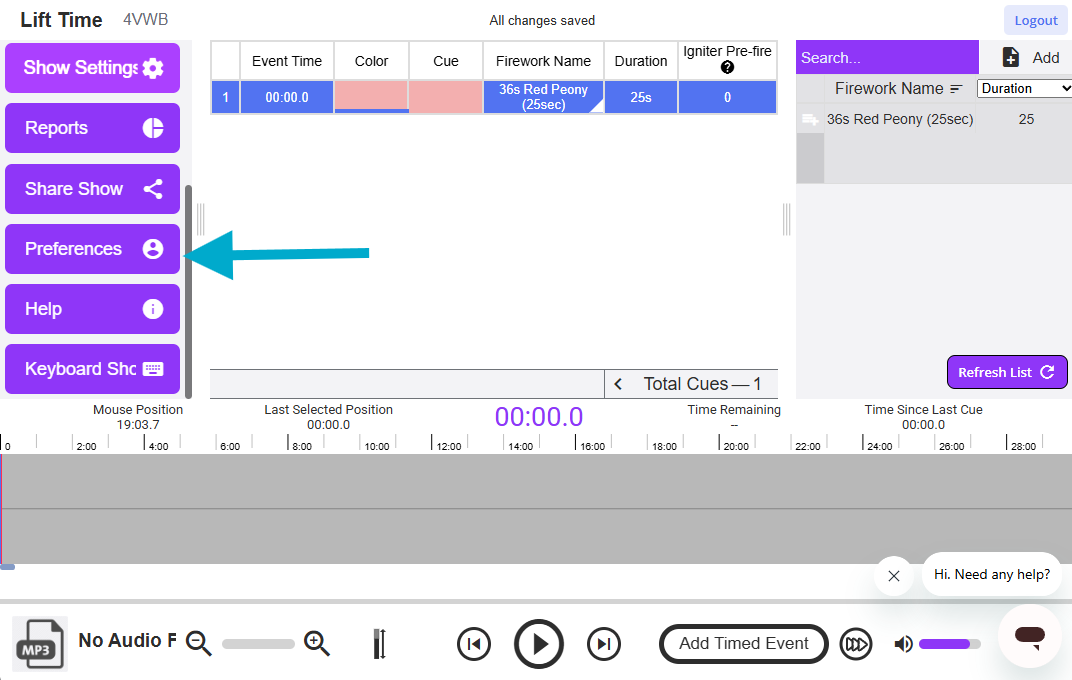Click the Refresh List button
This screenshot has width=1072, height=680.
pos(1006,372)
